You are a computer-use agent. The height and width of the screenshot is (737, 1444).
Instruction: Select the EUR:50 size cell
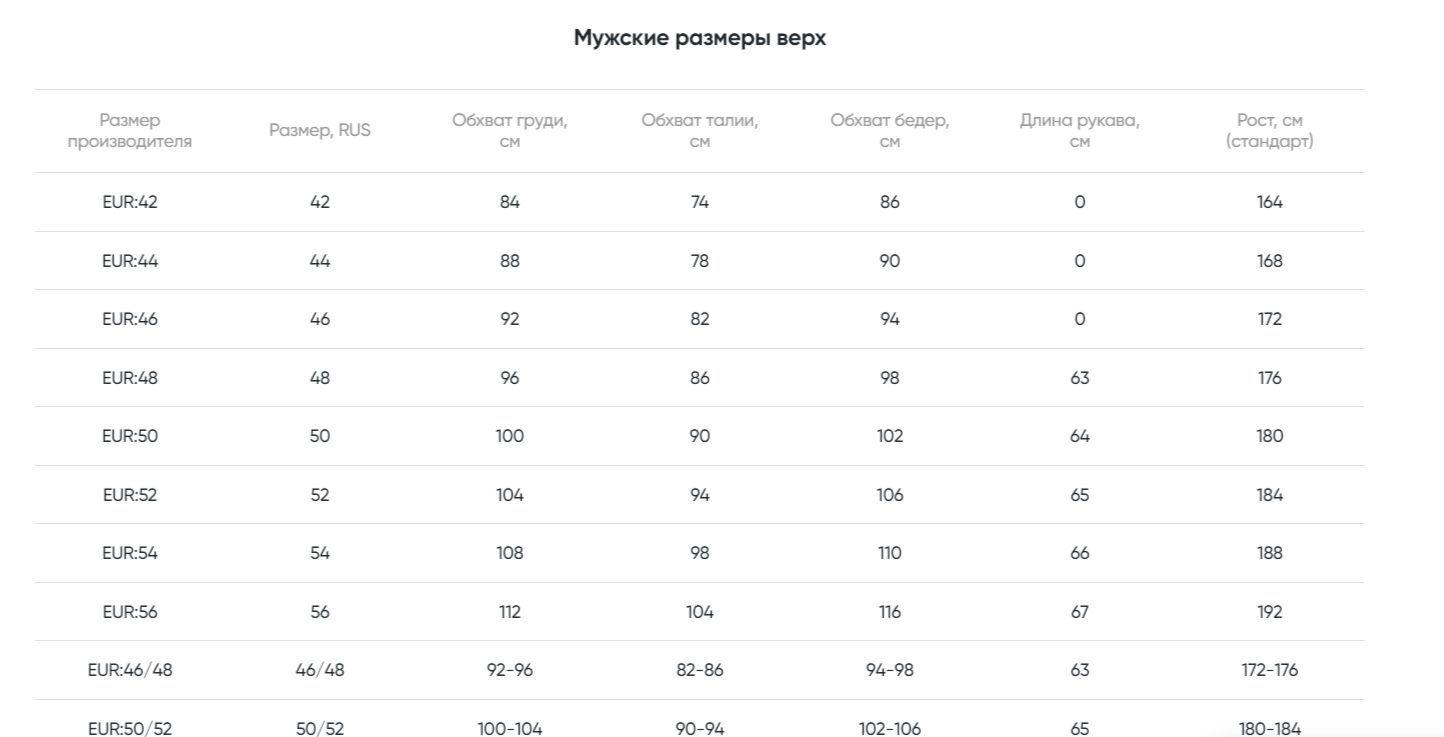pyautogui.click(x=130, y=436)
